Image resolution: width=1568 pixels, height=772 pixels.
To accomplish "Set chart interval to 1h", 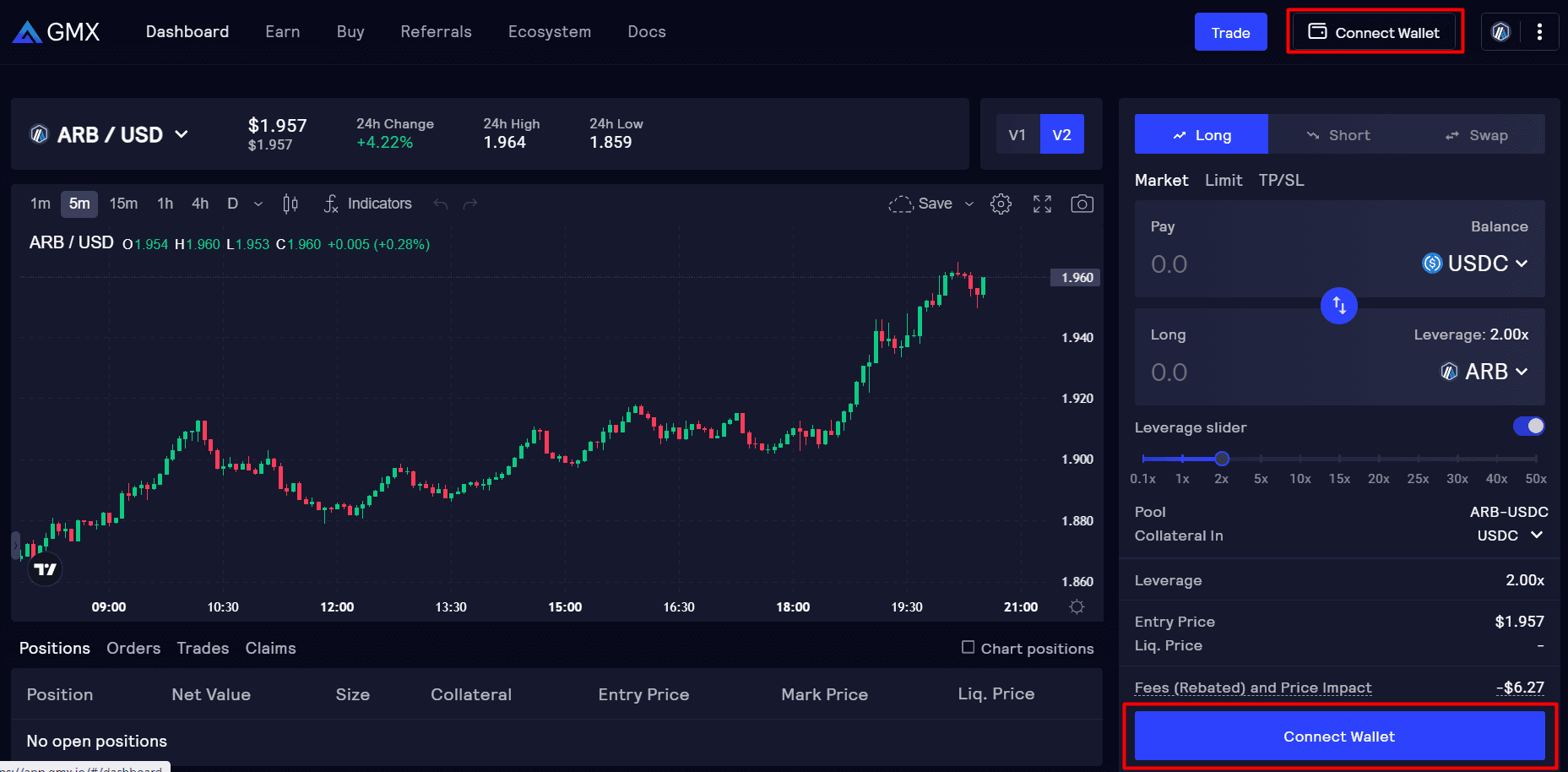I will 165,204.
